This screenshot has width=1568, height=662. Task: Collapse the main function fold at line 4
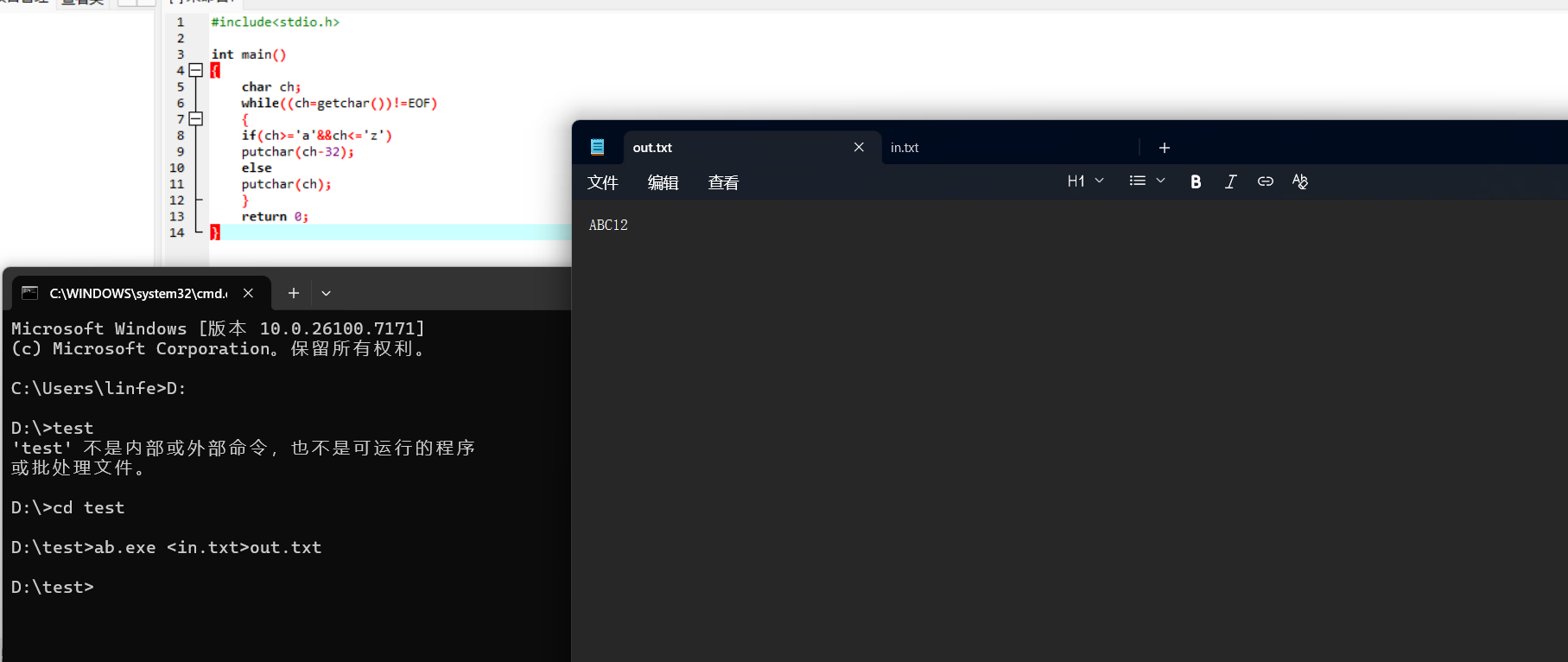196,70
